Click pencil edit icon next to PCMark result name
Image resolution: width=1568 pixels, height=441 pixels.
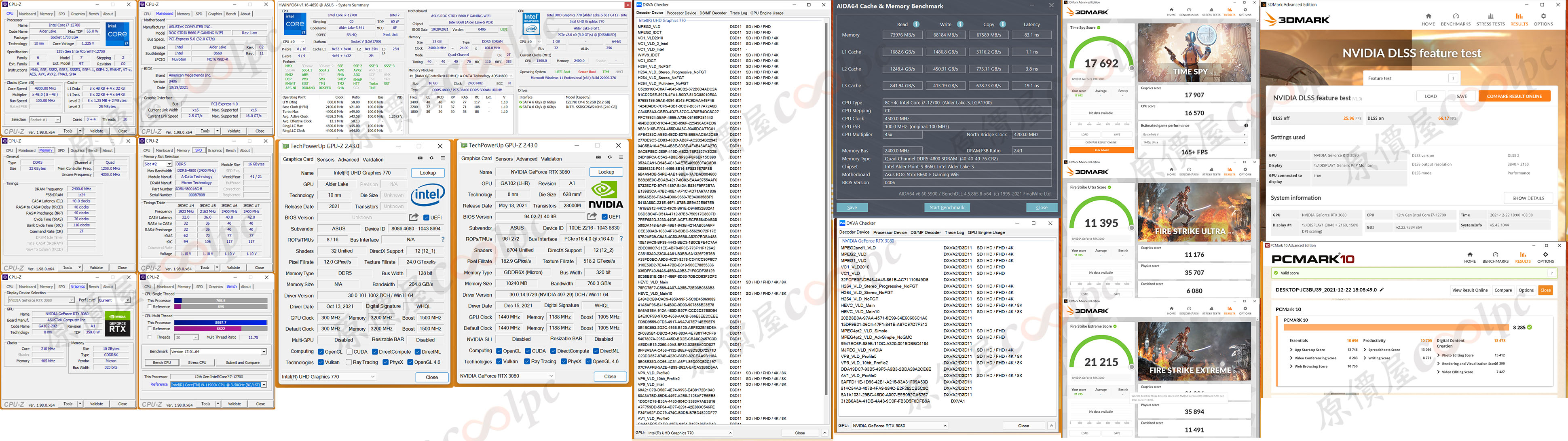[1382, 289]
